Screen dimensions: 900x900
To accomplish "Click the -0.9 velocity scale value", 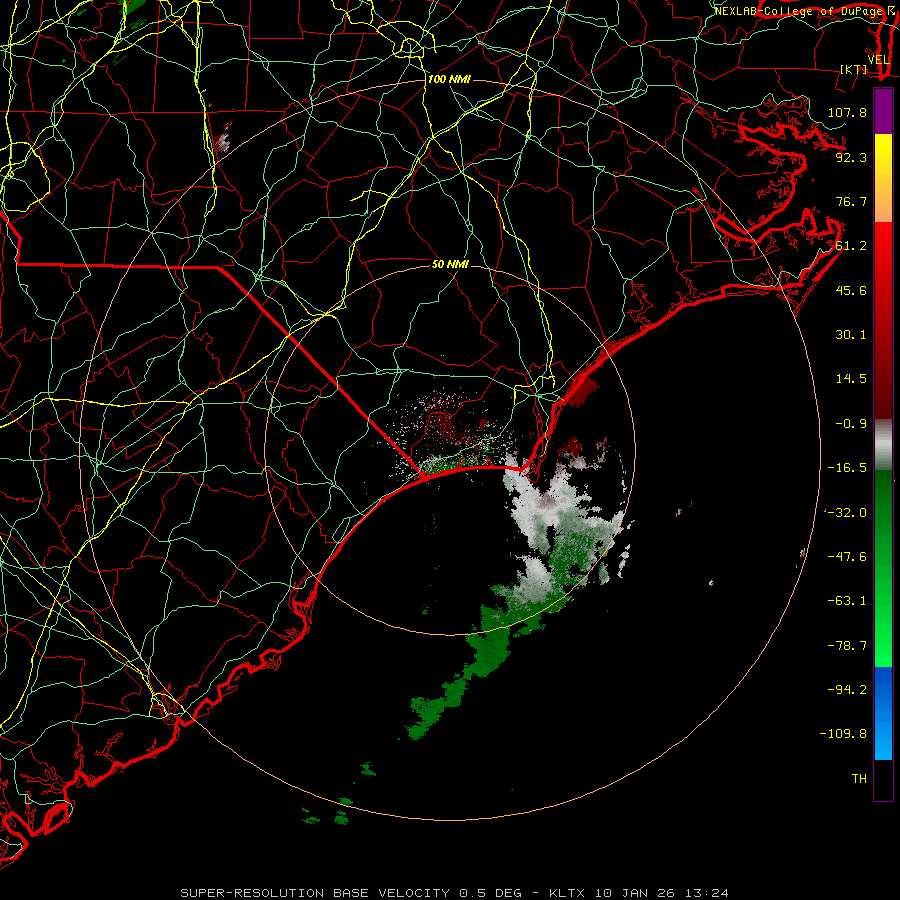I will [851, 424].
